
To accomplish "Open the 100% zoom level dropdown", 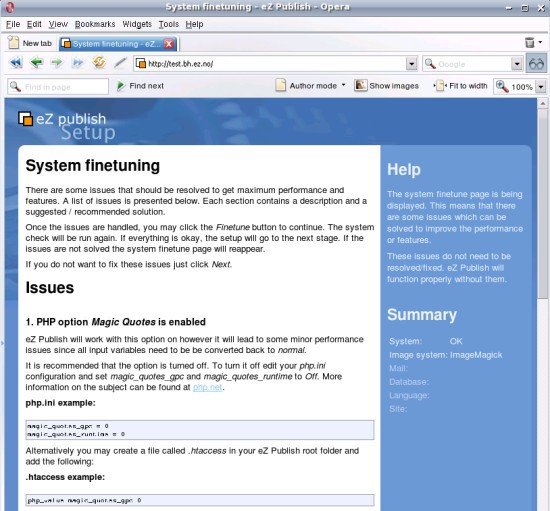I will pos(541,87).
